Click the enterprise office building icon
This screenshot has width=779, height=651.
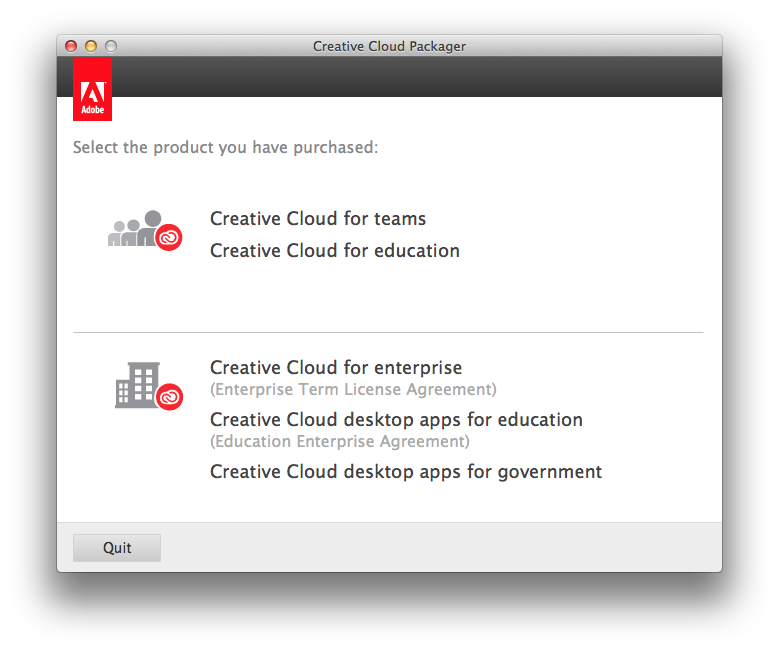[x=137, y=385]
